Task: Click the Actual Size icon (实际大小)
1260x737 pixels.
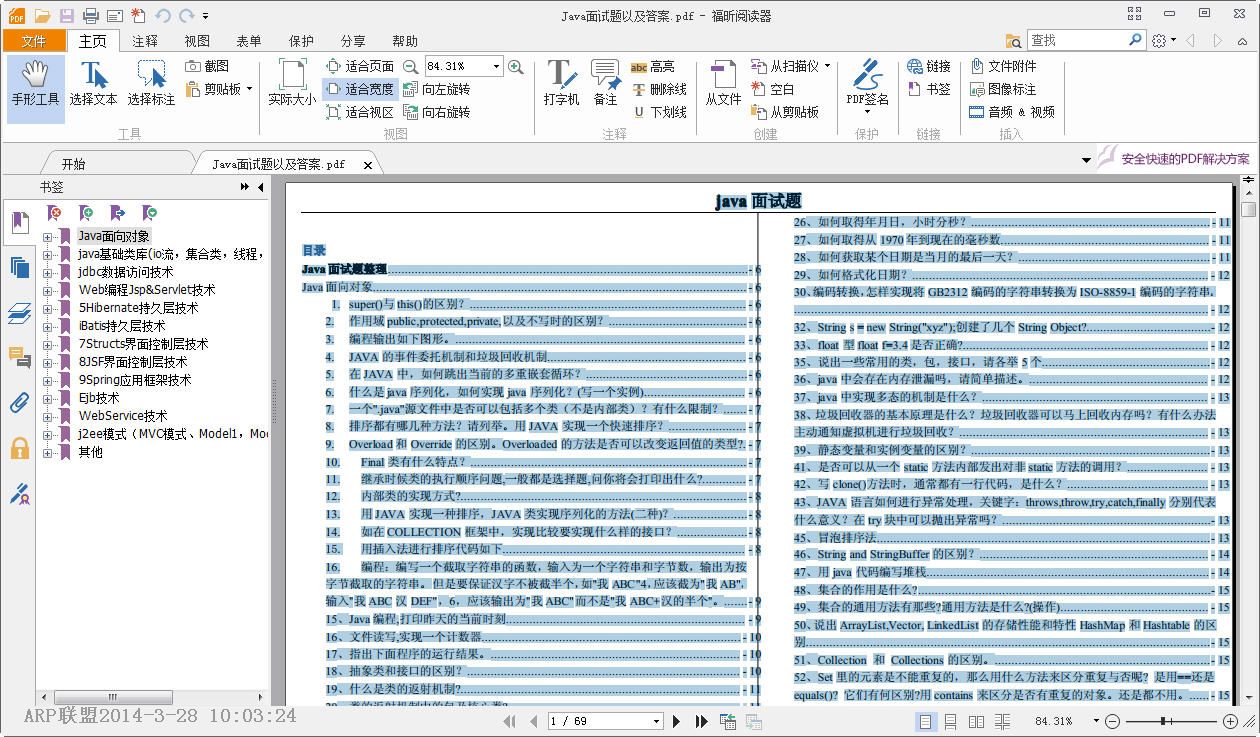Action: coord(292,84)
